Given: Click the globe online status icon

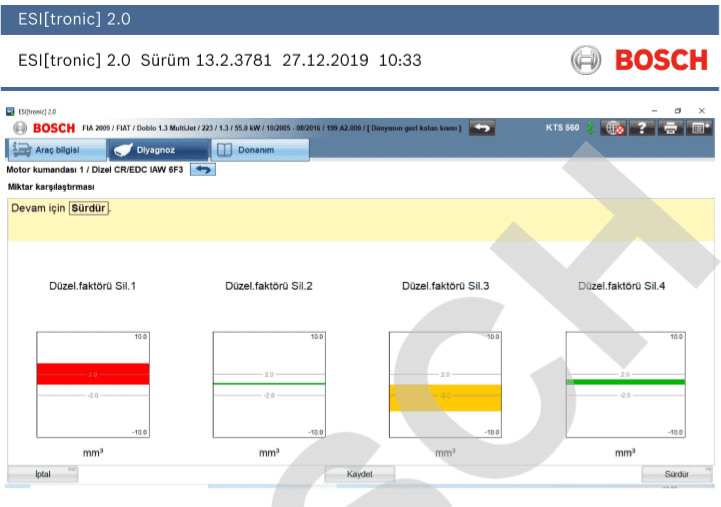Looking at the screenshot, I should (614, 128).
